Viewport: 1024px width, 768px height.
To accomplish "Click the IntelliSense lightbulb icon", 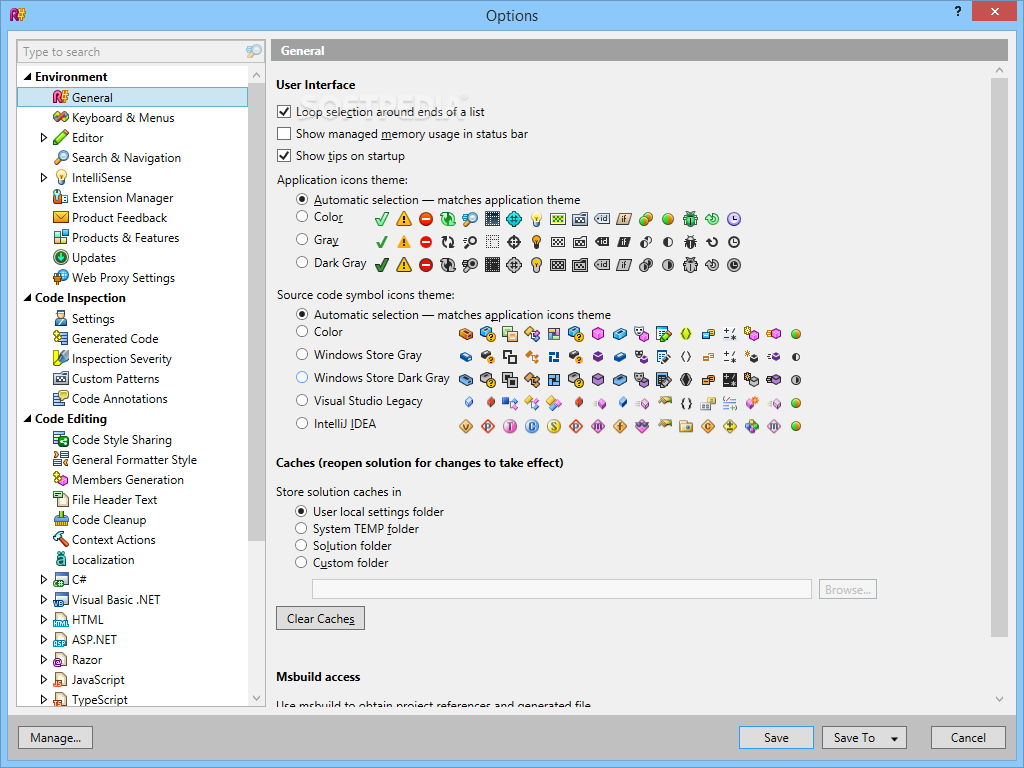I will pos(61,178).
